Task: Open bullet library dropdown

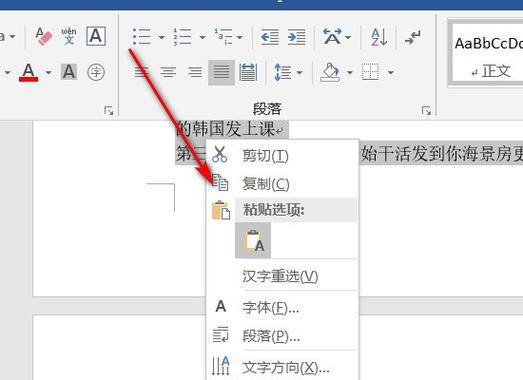Action: pyautogui.click(x=161, y=37)
